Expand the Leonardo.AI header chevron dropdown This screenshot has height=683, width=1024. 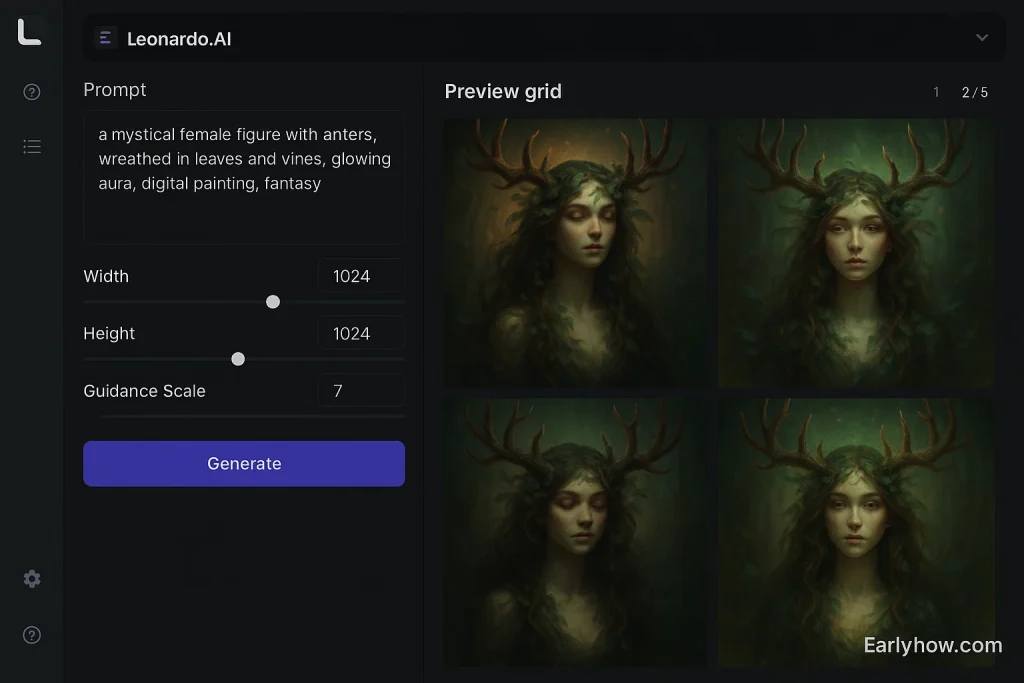pyautogui.click(x=981, y=38)
